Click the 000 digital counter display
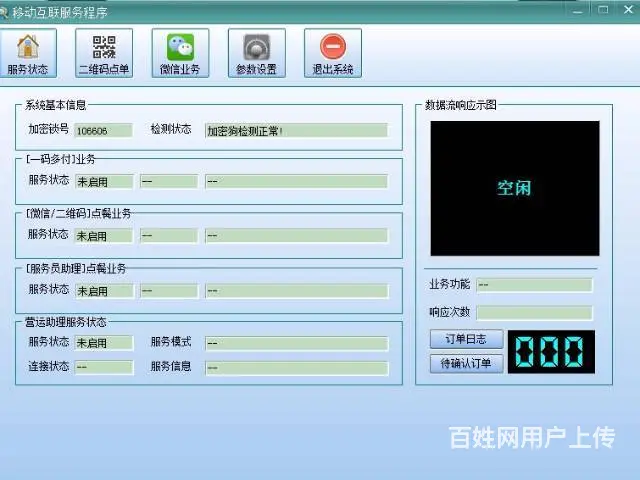Viewport: 640px width, 480px height. click(551, 352)
